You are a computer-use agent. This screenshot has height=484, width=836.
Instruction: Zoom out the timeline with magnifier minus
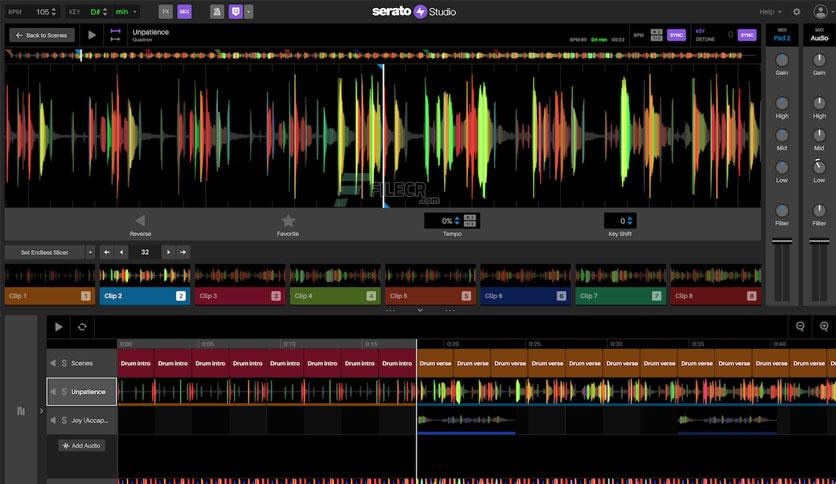pos(800,327)
